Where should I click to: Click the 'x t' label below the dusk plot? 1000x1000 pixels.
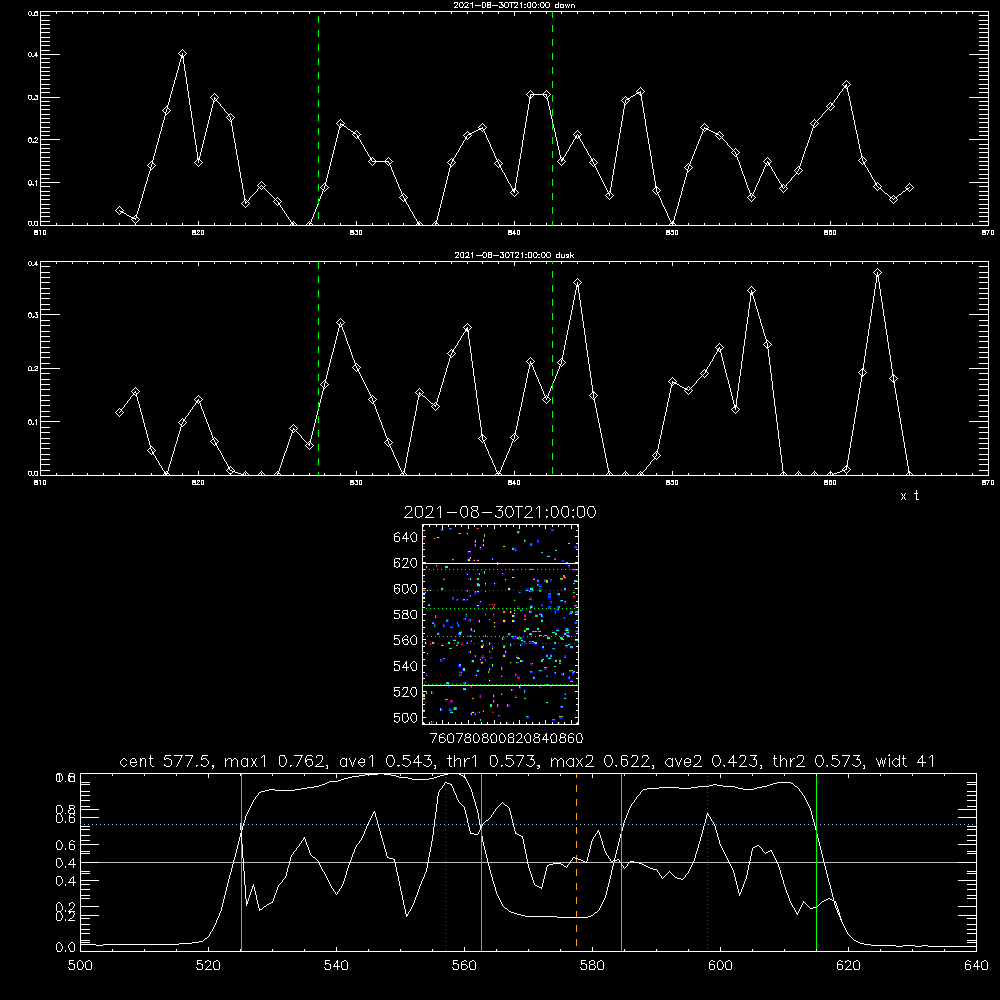tap(909, 496)
